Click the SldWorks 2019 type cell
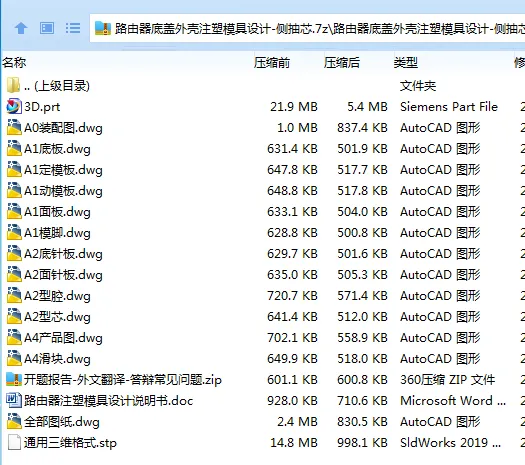The width and height of the screenshot is (525, 465). pyautogui.click(x=450, y=443)
